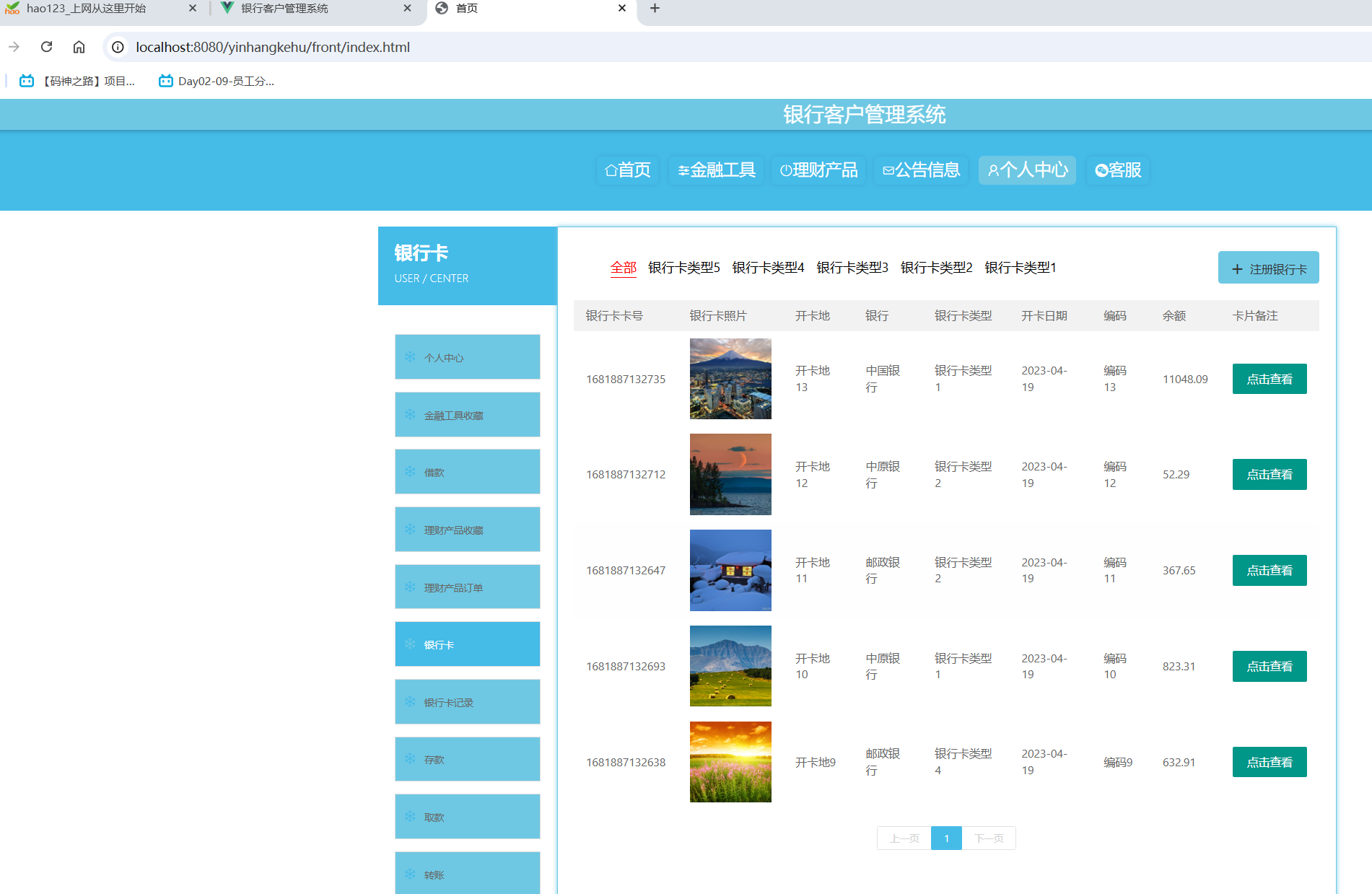
Task: Close the 首页 browser tab
Action: coord(622,8)
